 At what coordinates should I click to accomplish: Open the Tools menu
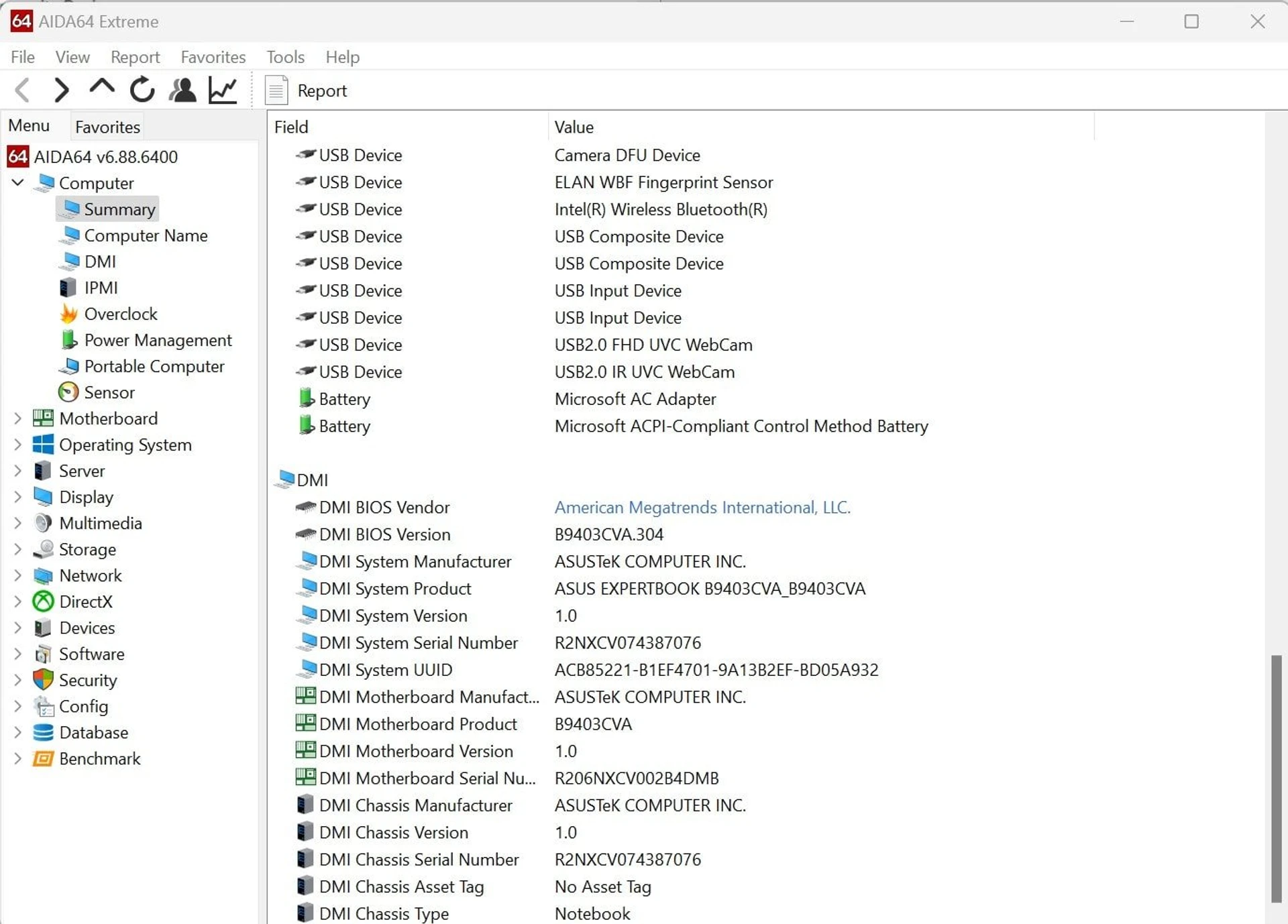click(x=285, y=57)
